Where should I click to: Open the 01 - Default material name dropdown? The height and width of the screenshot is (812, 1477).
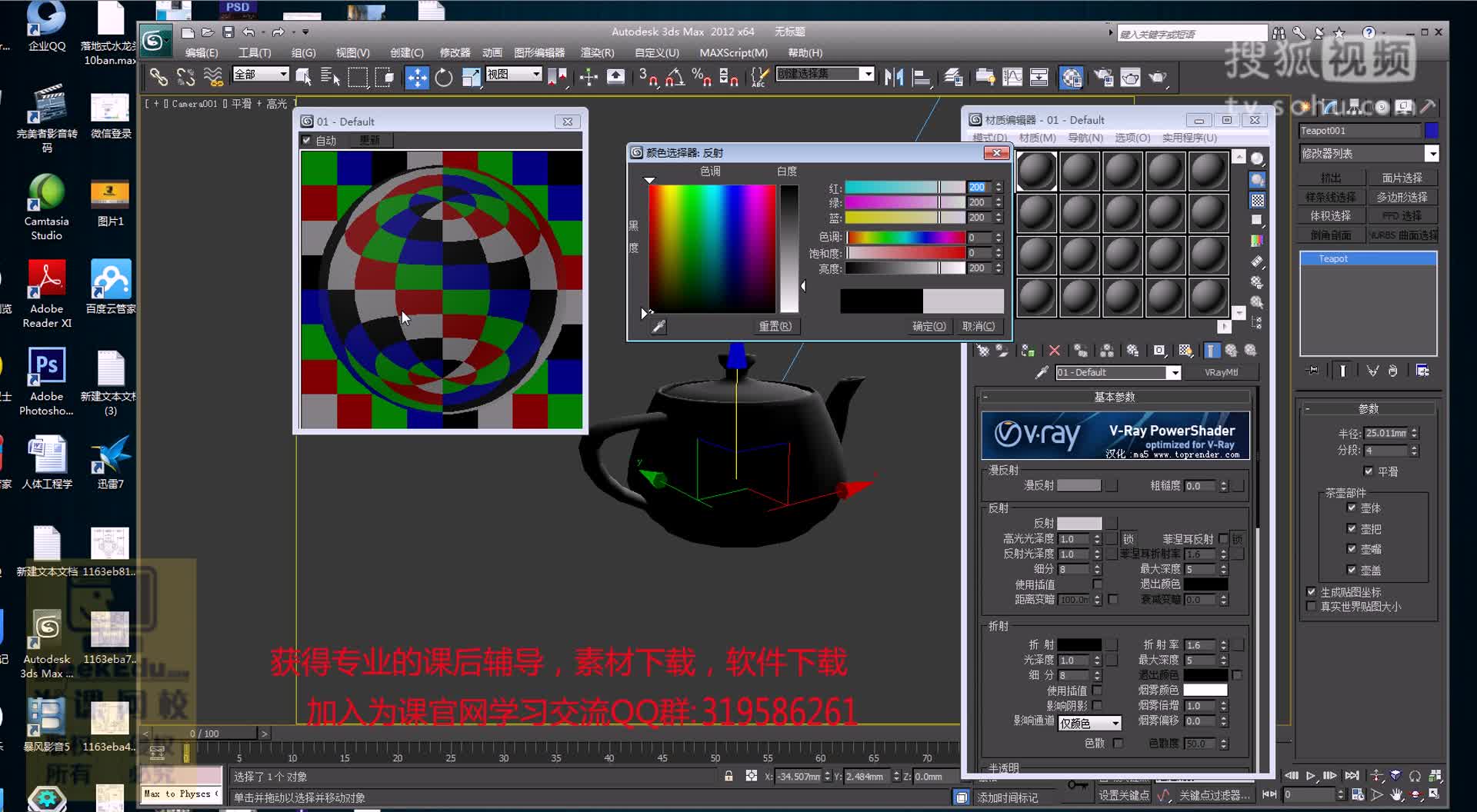pyautogui.click(x=1173, y=373)
